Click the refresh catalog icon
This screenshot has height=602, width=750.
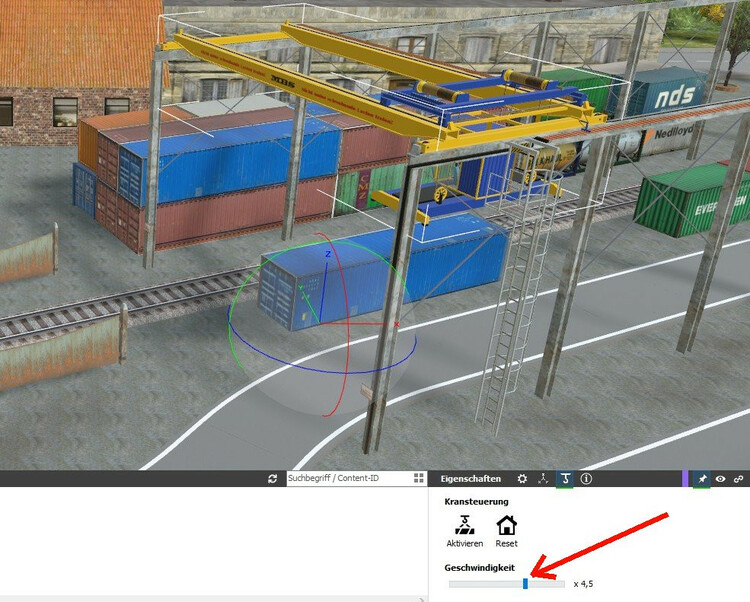[273, 479]
